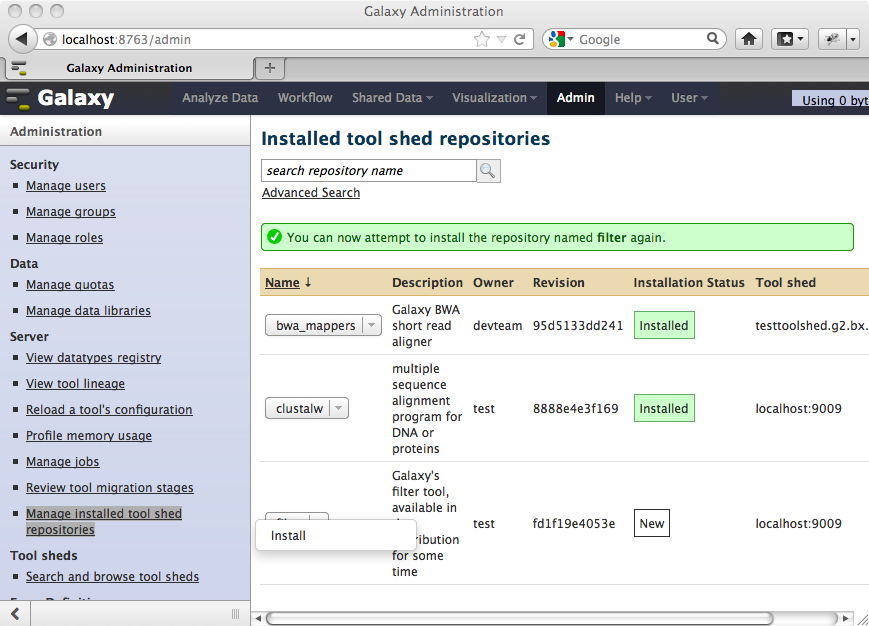Select revision fd1f19e4053e text
Screen dimensions: 869x626
coord(574,524)
